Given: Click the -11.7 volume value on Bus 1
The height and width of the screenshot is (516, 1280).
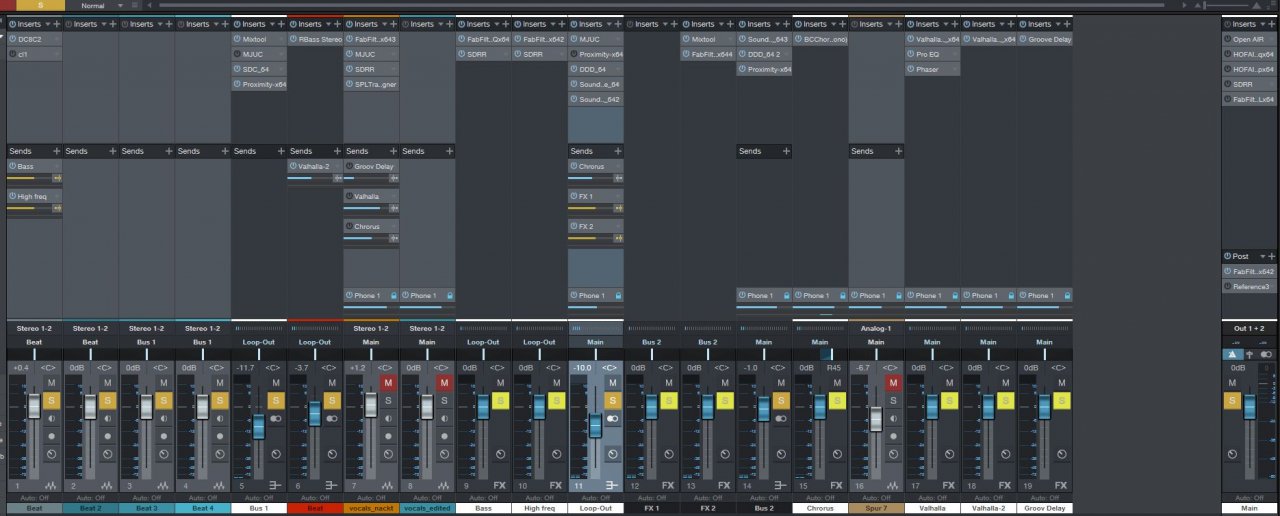Looking at the screenshot, I should click(x=244, y=368).
